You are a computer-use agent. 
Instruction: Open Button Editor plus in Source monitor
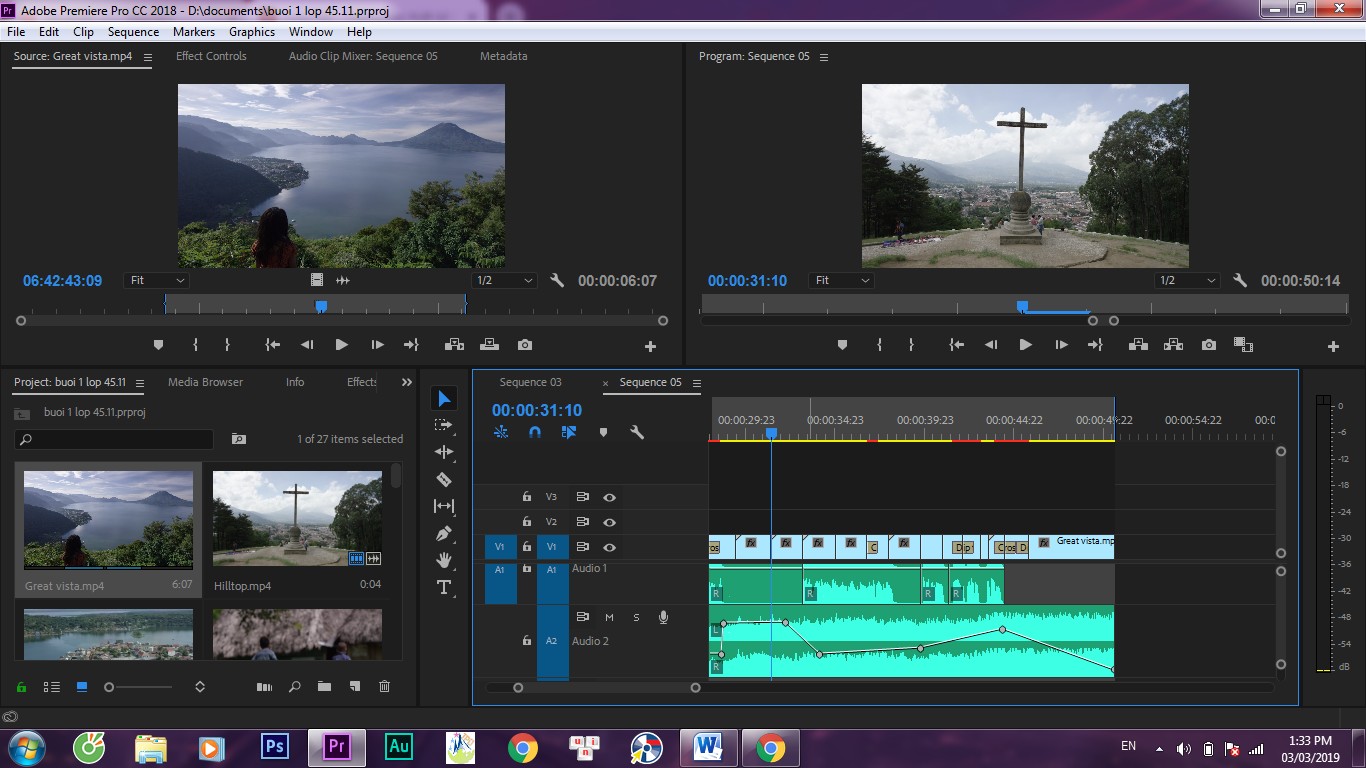[650, 346]
